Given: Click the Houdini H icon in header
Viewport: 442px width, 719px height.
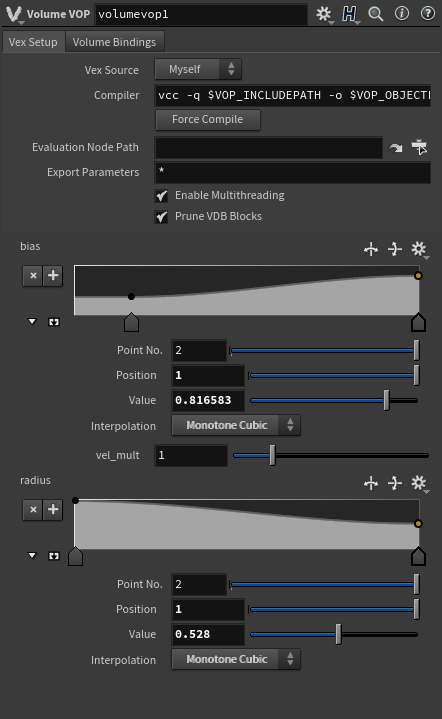Looking at the screenshot, I should point(350,14).
